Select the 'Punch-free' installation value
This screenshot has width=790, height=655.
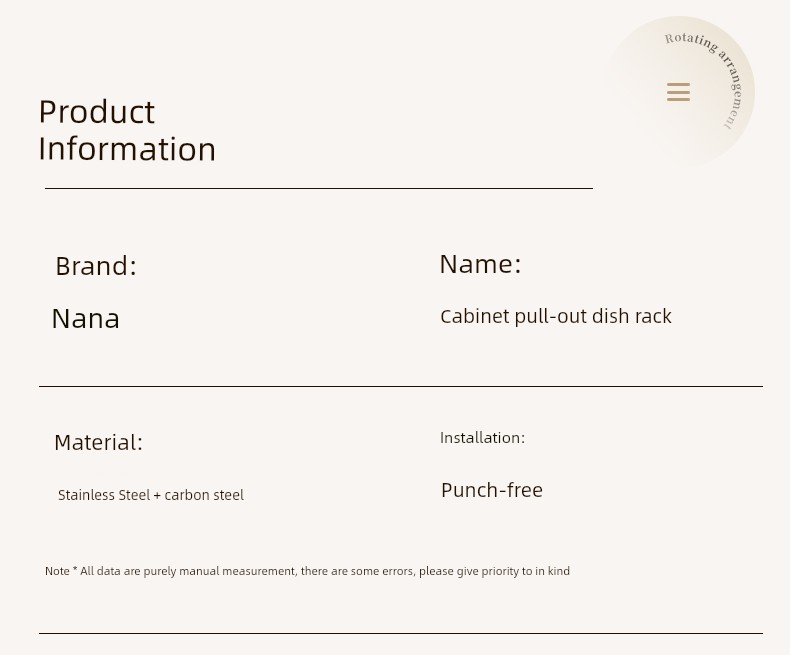click(x=492, y=490)
